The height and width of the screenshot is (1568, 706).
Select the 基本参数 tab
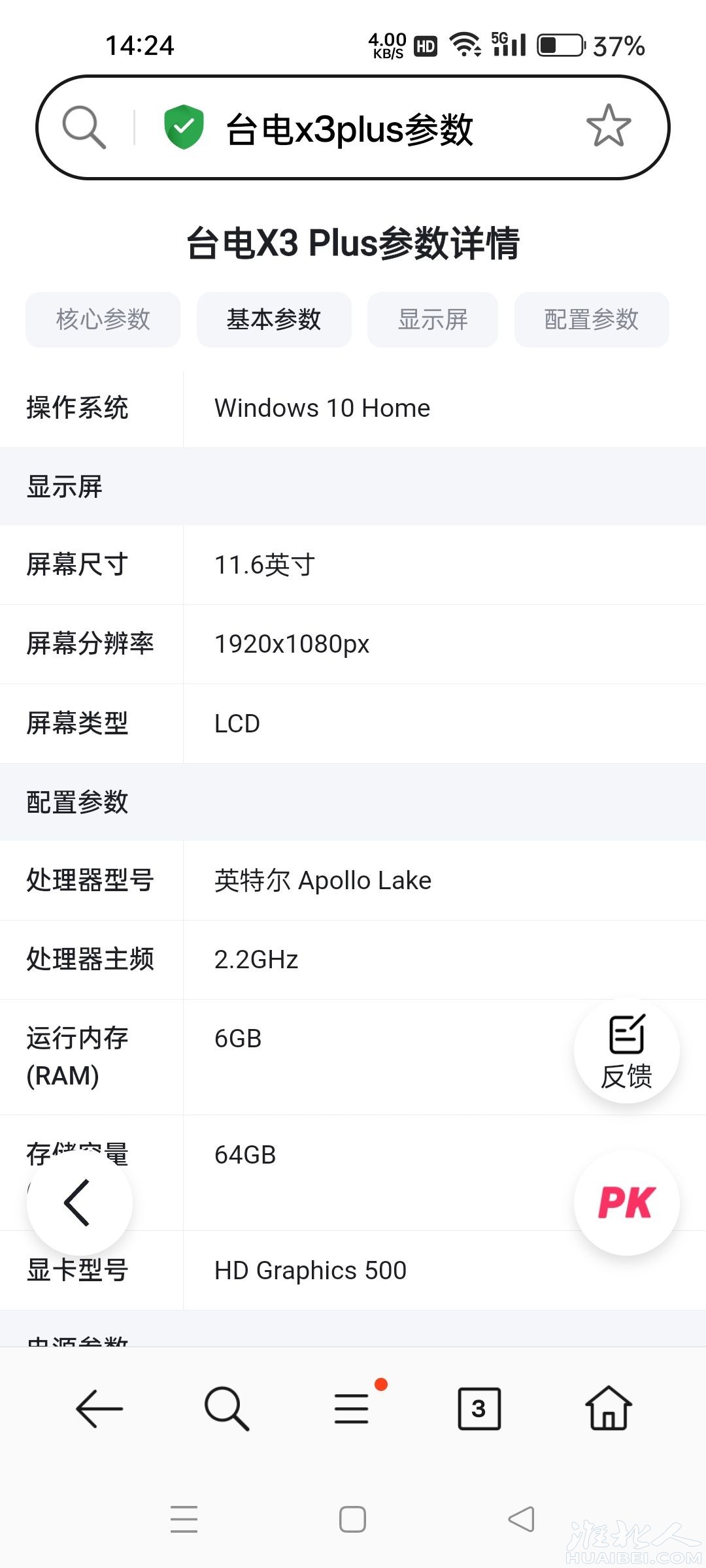[274, 319]
